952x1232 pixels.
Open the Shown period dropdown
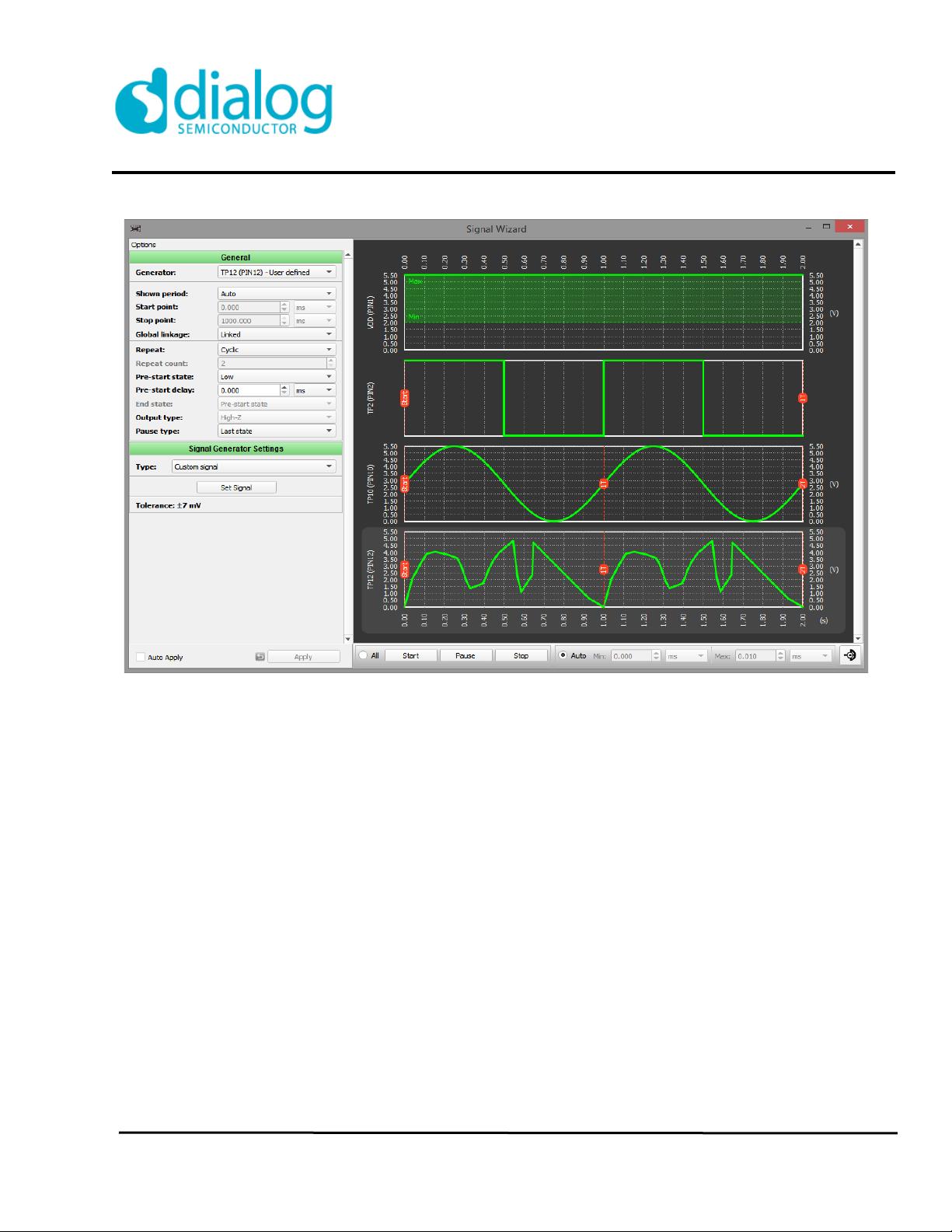click(x=277, y=293)
